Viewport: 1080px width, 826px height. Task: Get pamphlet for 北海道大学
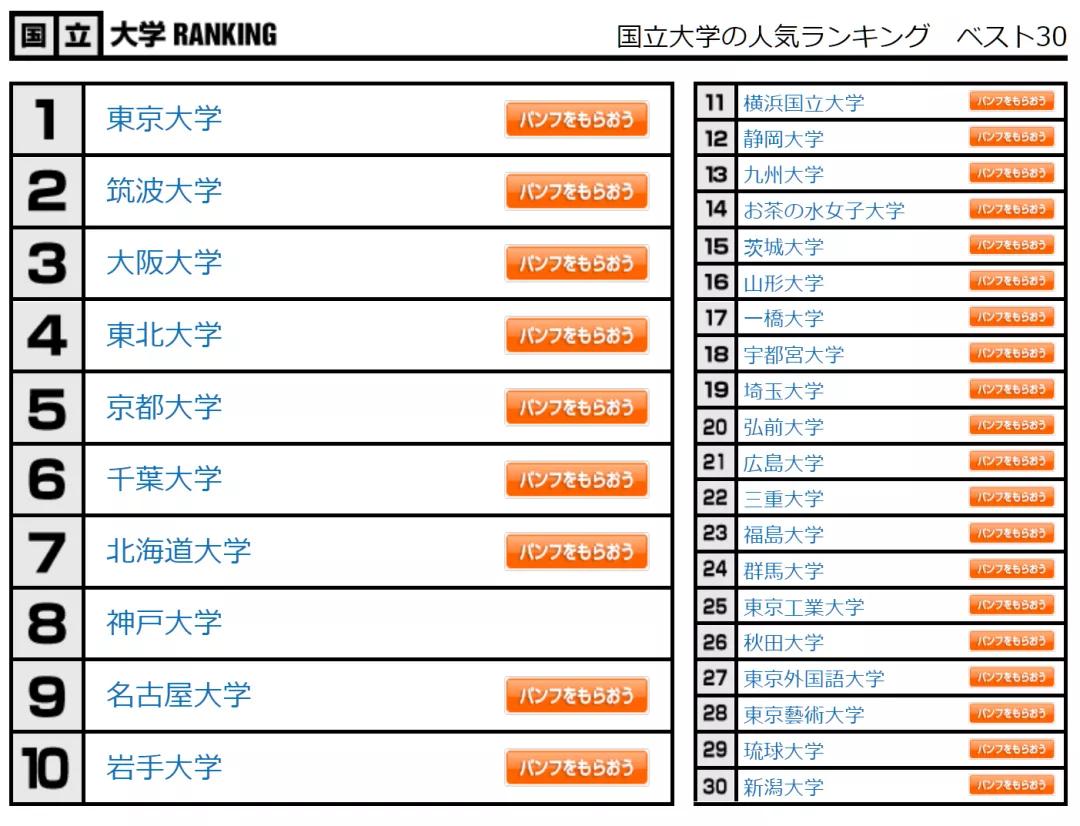(x=576, y=551)
